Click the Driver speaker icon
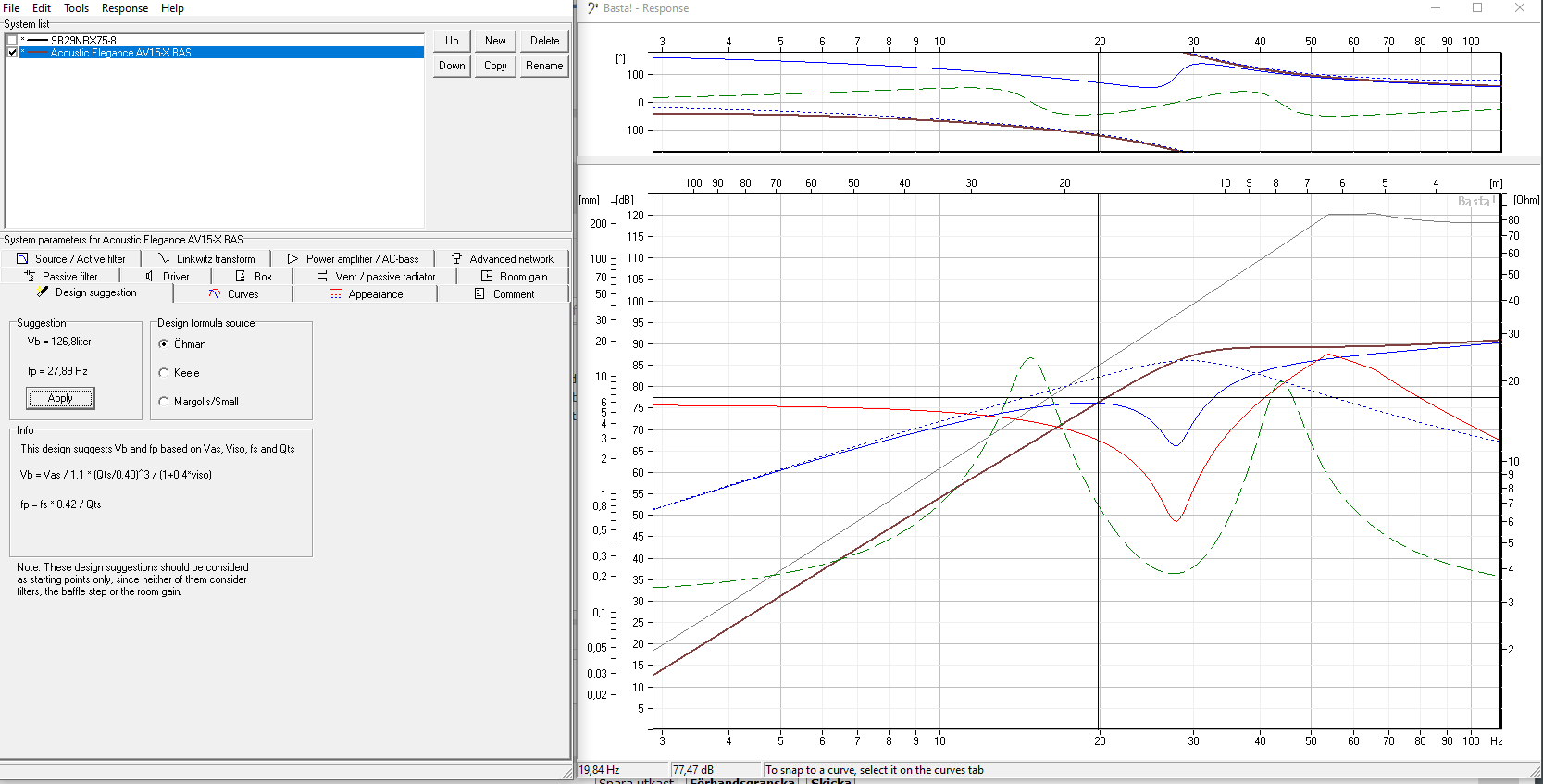Viewport: 1543px width, 784px height. pos(149,276)
